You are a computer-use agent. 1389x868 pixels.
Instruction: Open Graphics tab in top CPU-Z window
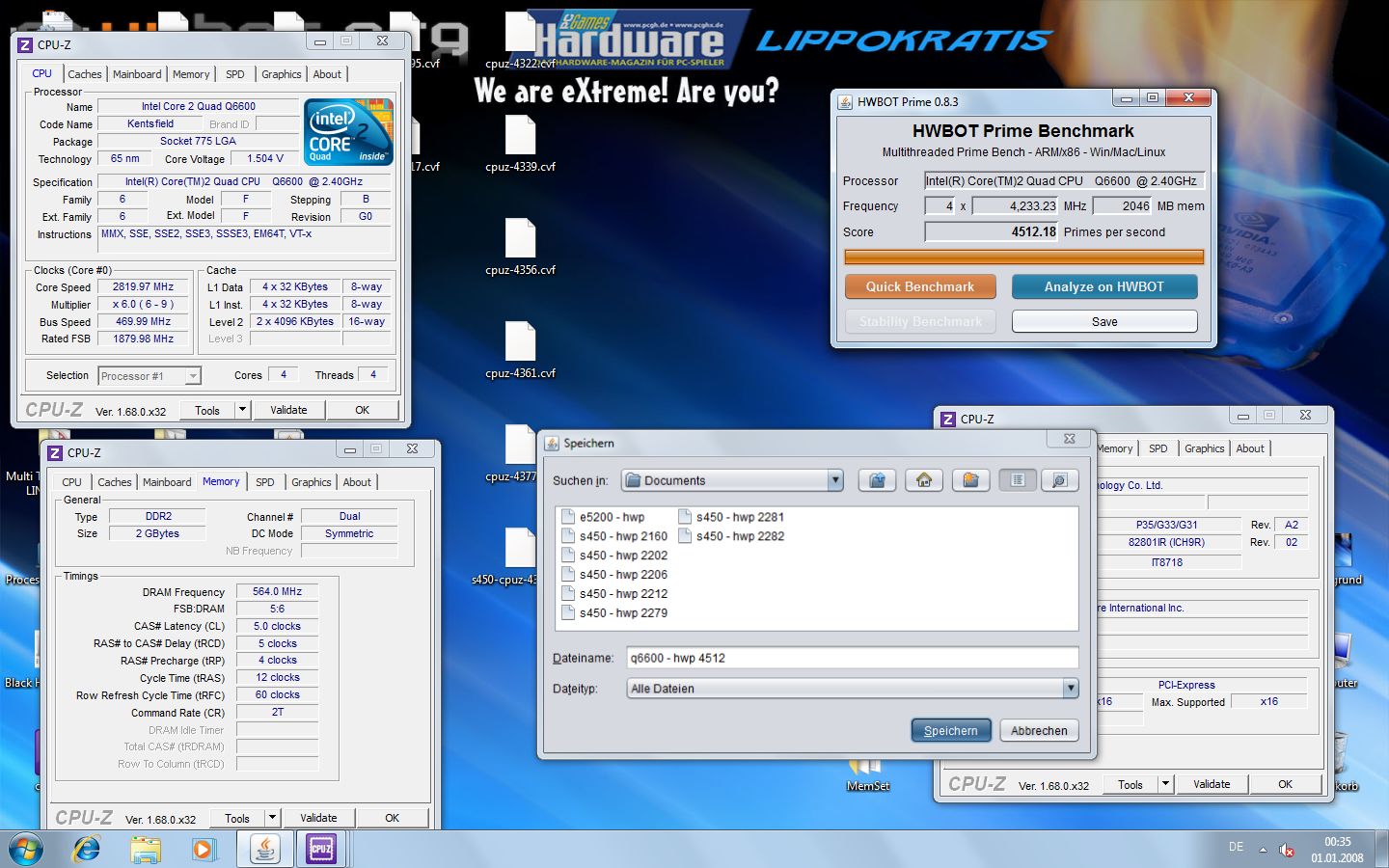point(282,74)
